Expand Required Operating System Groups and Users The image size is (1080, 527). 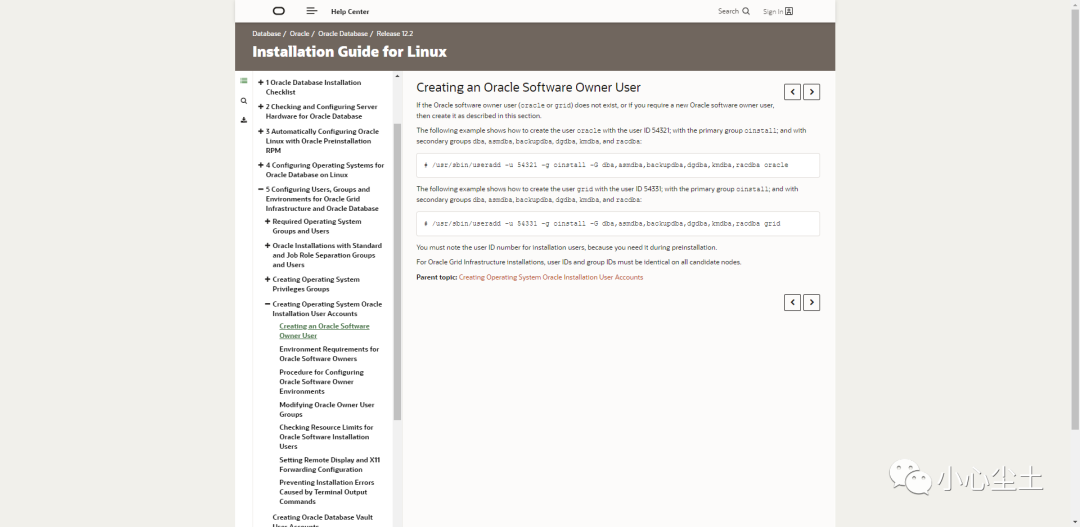click(268, 222)
